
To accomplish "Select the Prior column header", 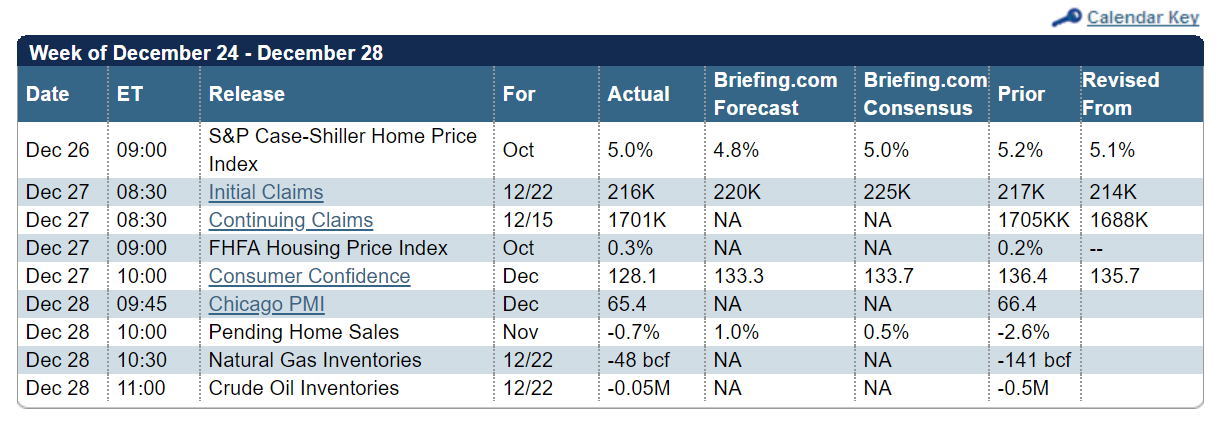I will pos(1021,94).
